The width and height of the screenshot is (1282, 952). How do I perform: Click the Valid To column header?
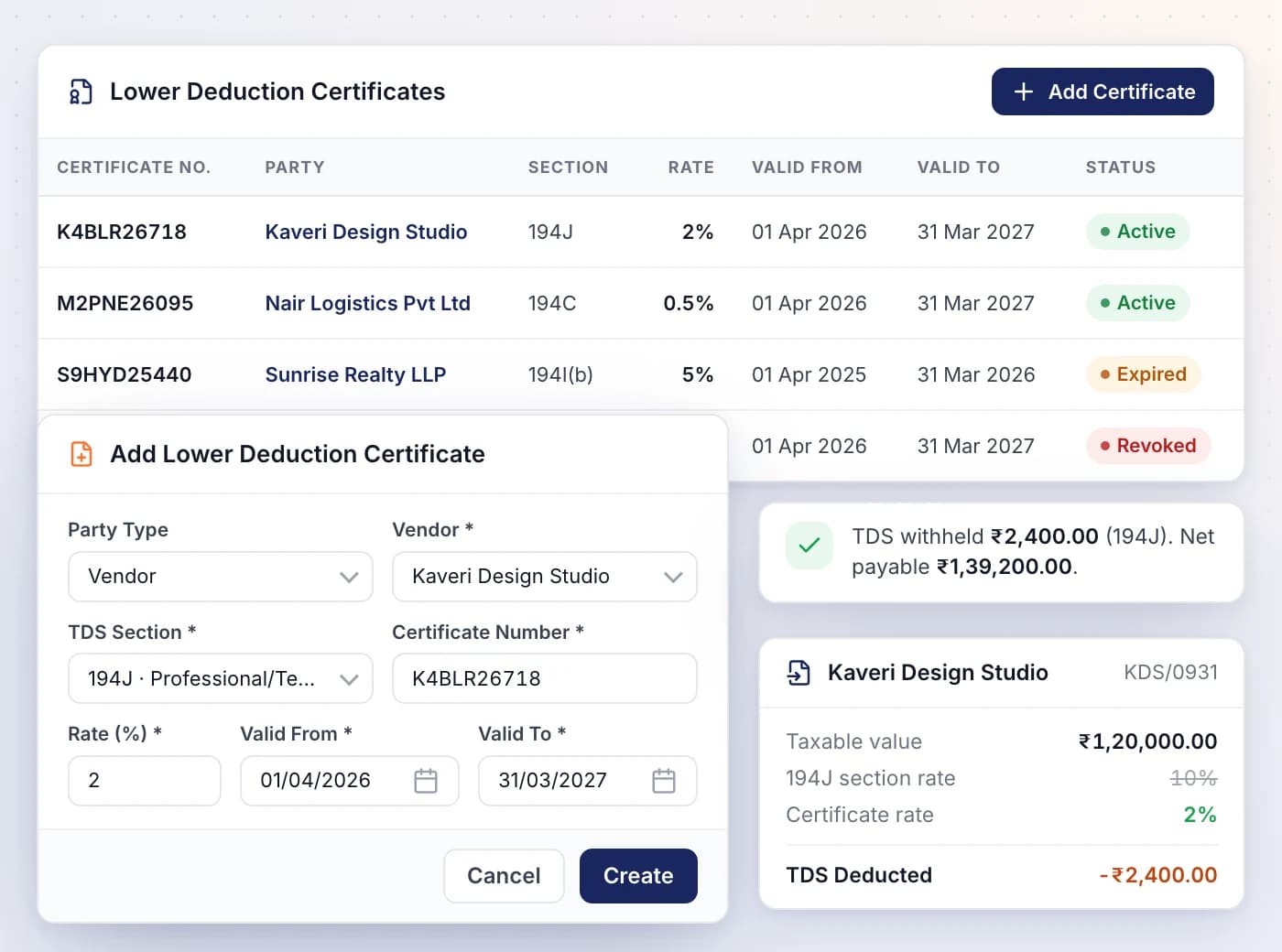tap(959, 168)
